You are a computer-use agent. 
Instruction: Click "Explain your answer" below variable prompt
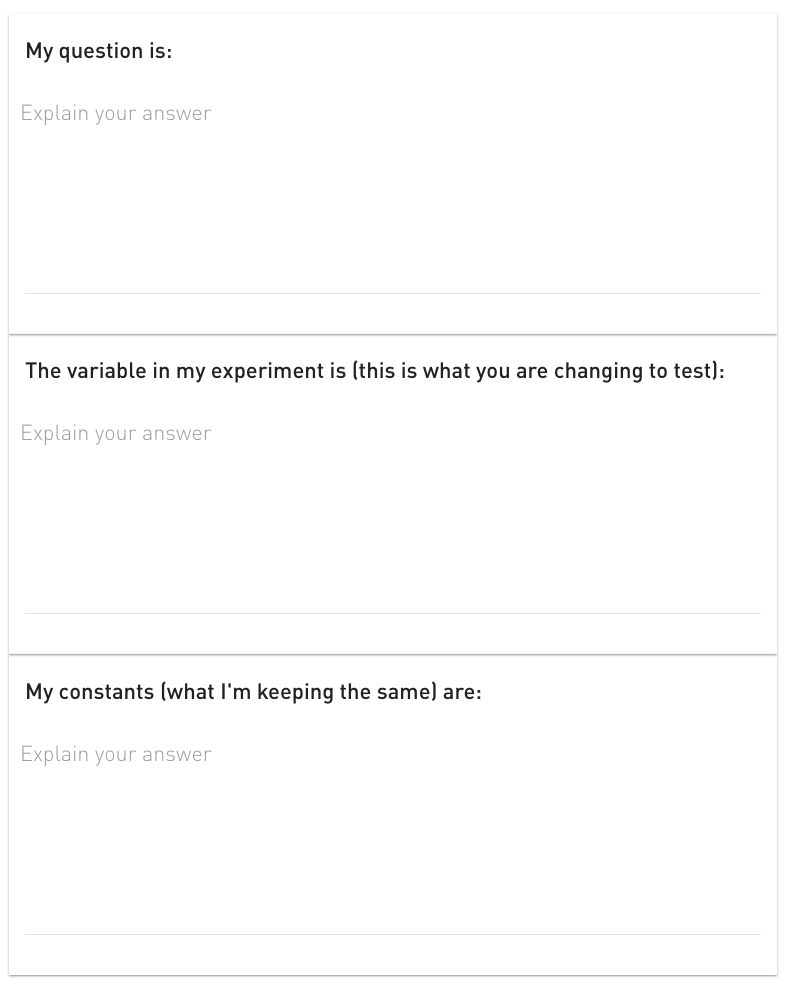(x=116, y=433)
